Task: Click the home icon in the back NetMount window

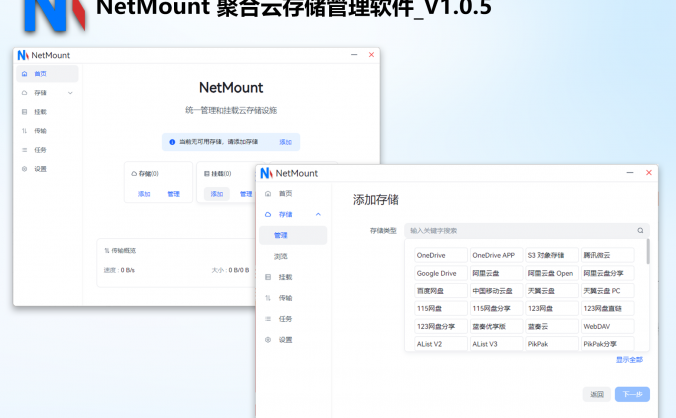Action: coord(25,74)
